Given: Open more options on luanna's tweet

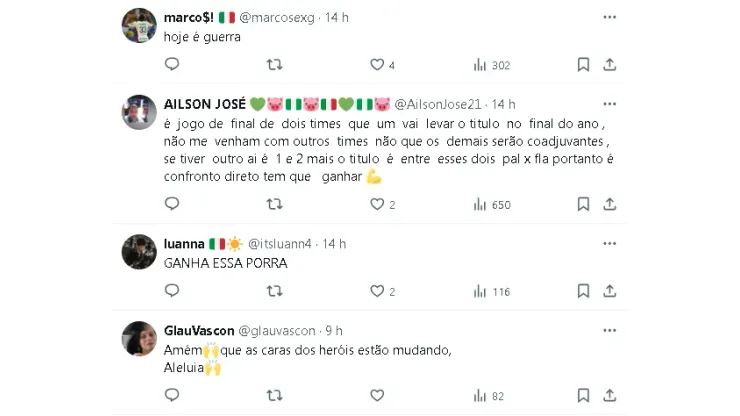Looking at the screenshot, I should point(610,244).
